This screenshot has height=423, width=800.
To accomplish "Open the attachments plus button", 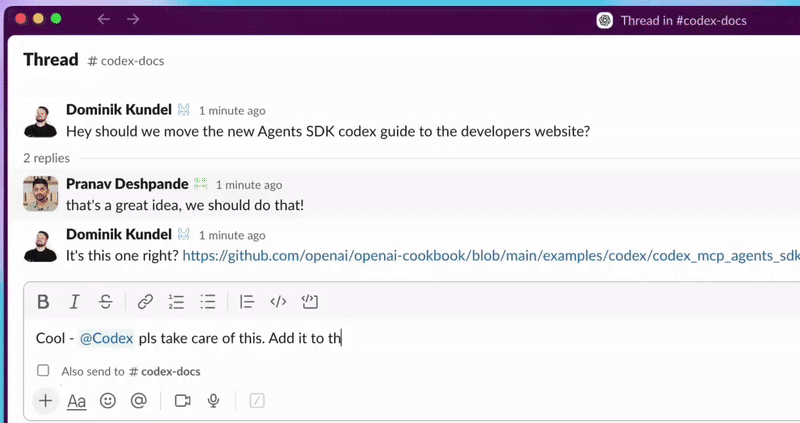I will [45, 401].
